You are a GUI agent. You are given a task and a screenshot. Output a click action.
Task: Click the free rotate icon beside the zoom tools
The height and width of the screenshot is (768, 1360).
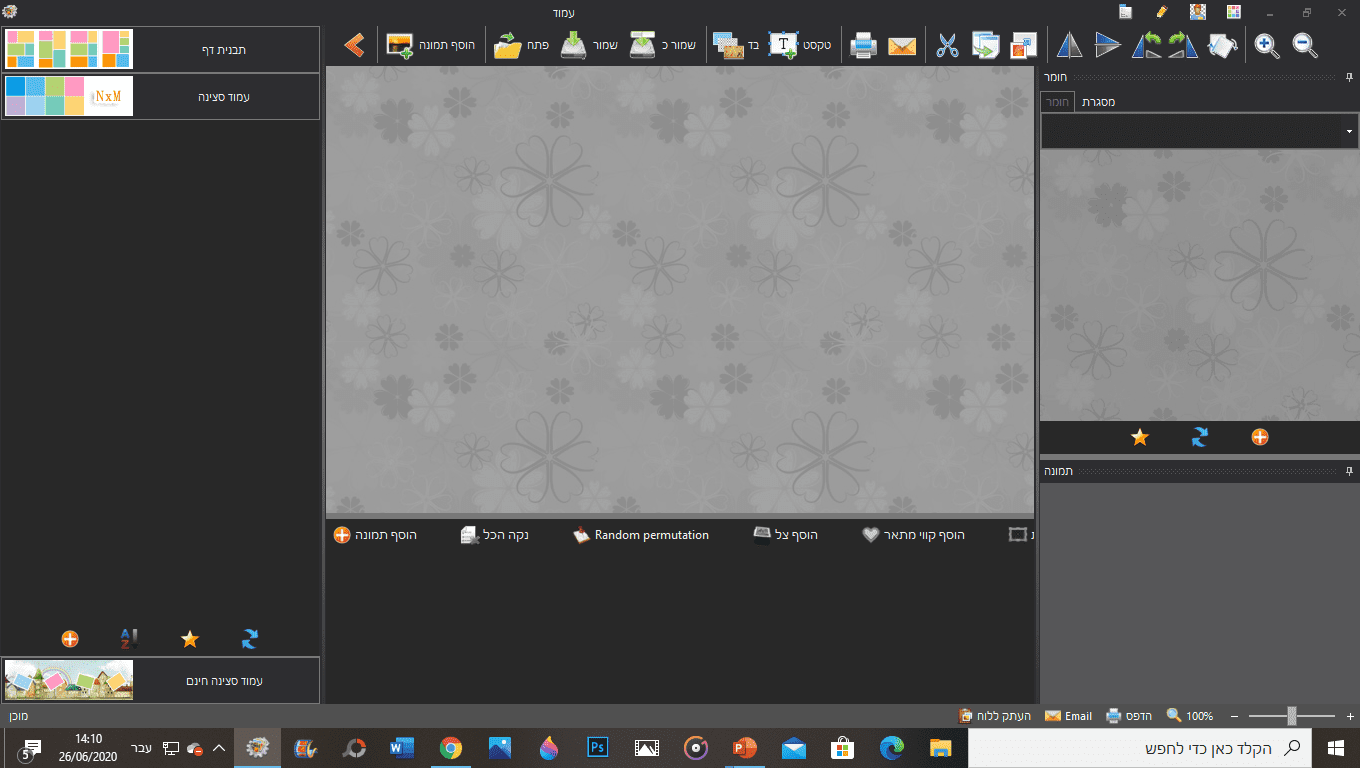[1223, 45]
